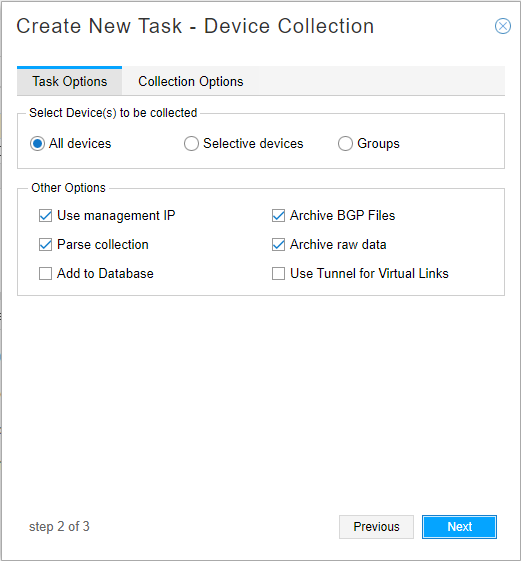Select the All devices radio button
Screen dimensions: 521x561
pyautogui.click(x=37, y=143)
